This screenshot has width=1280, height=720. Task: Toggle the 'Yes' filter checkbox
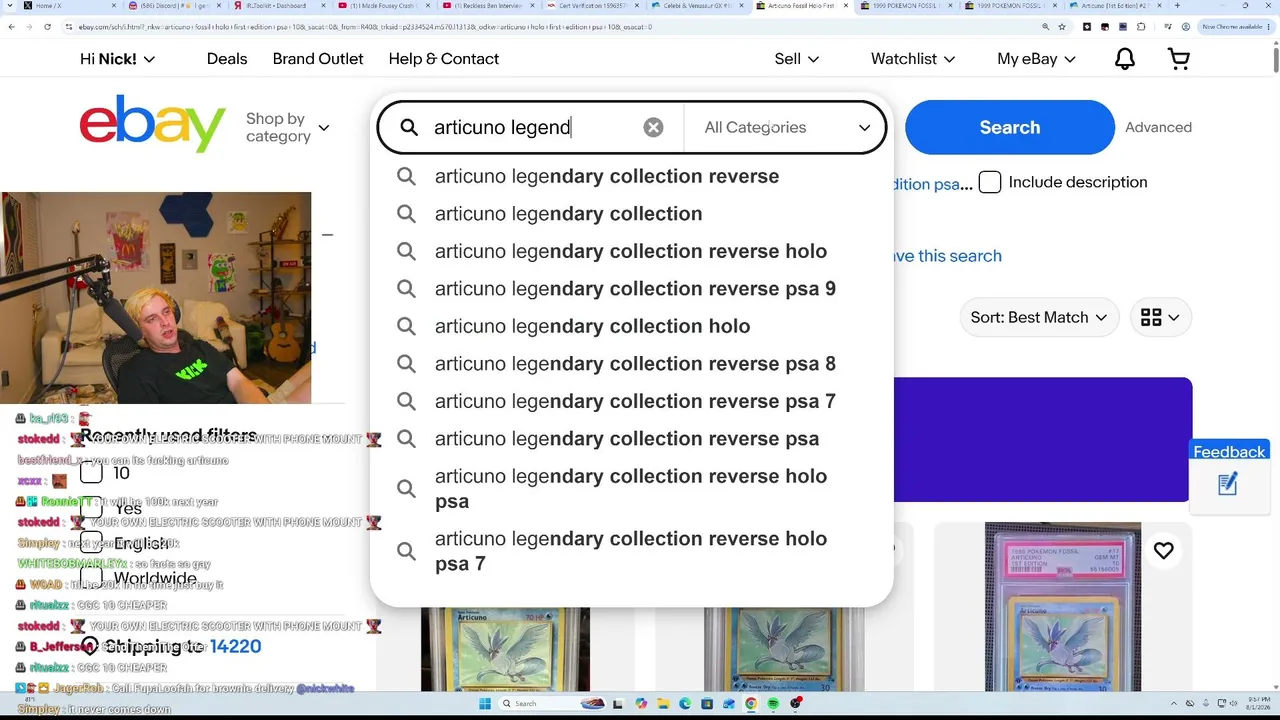click(91, 508)
